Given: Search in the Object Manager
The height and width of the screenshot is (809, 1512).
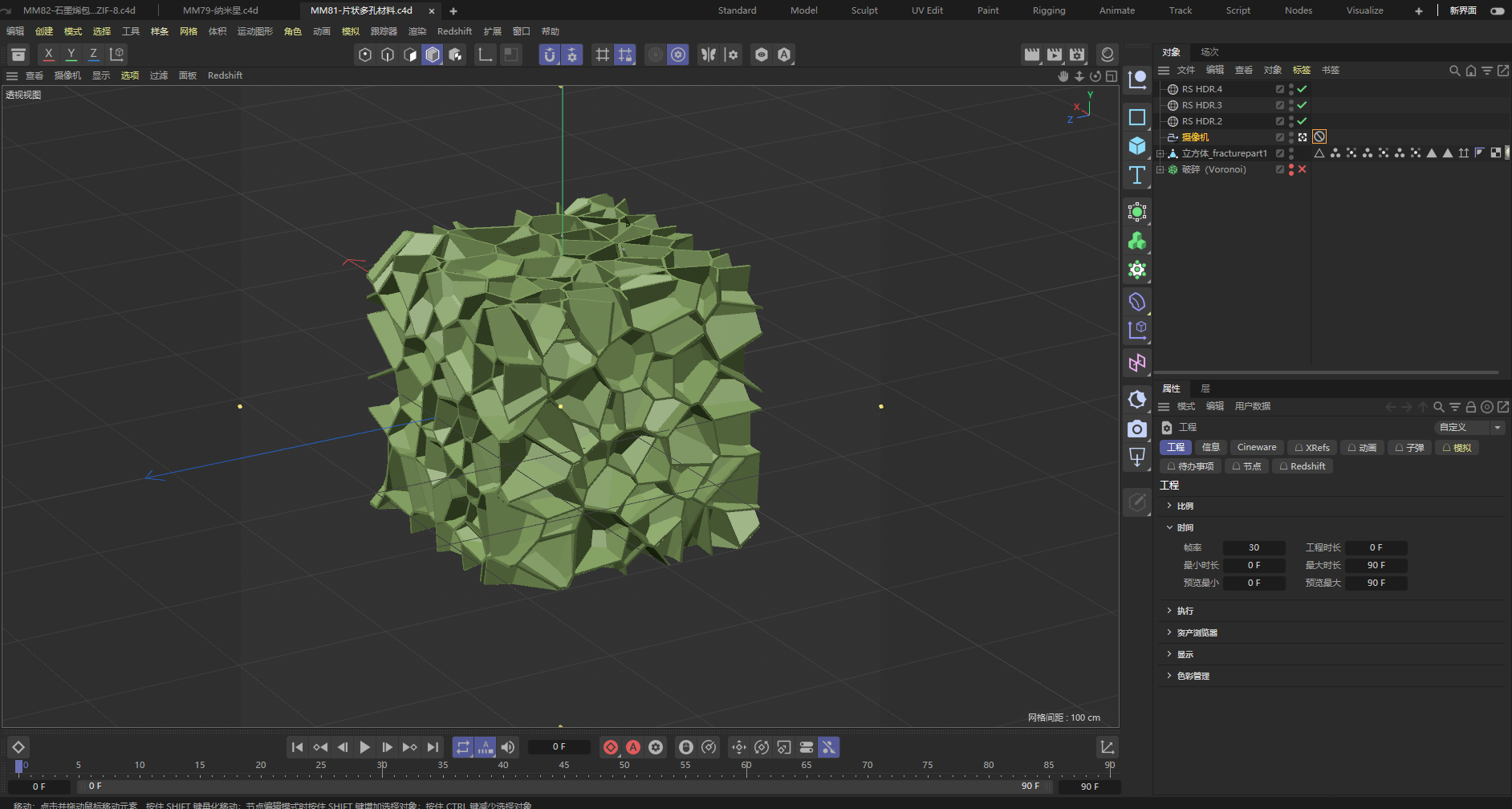Looking at the screenshot, I should click(x=1454, y=71).
